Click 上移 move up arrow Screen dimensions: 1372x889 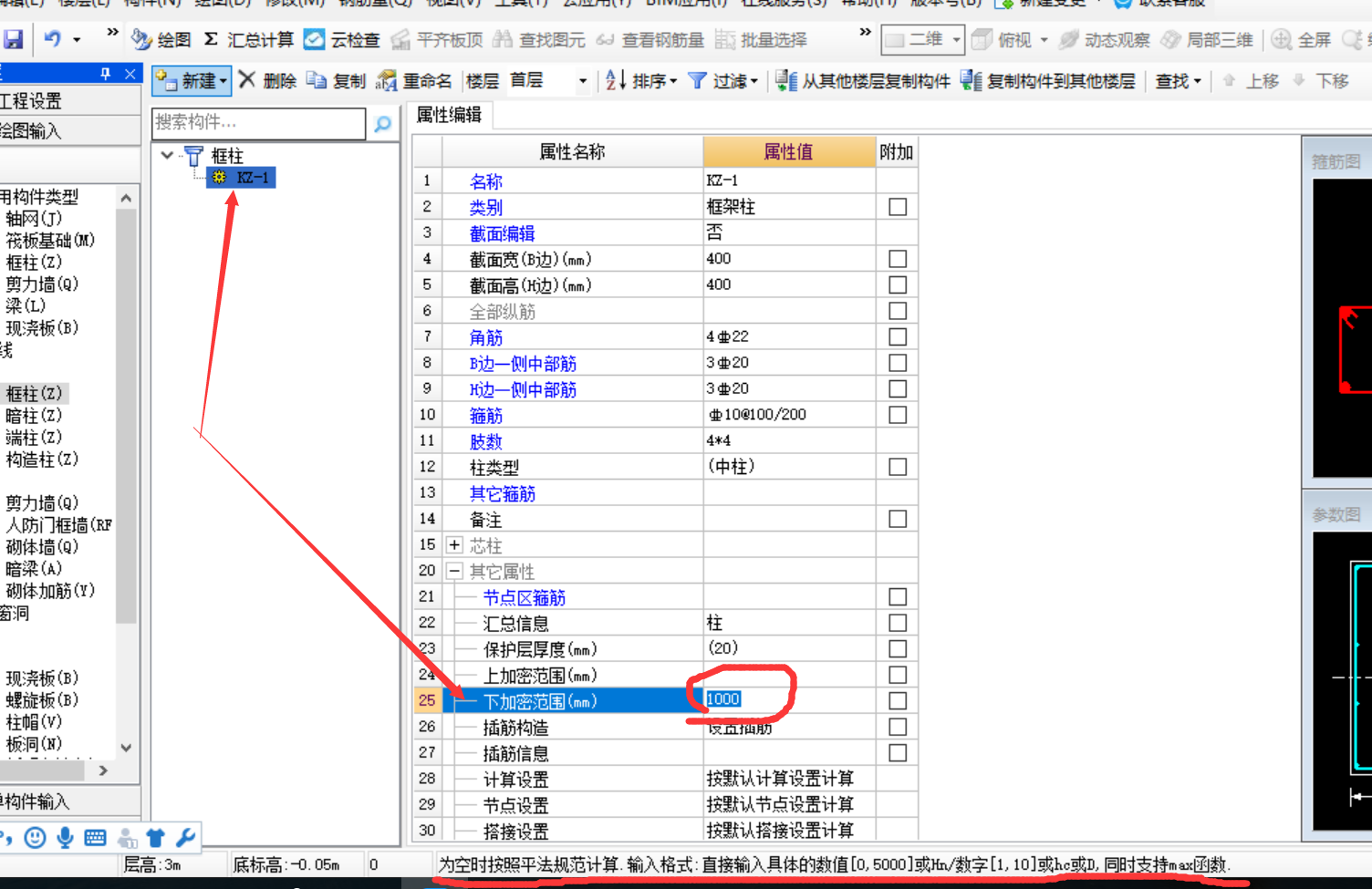click(1251, 80)
